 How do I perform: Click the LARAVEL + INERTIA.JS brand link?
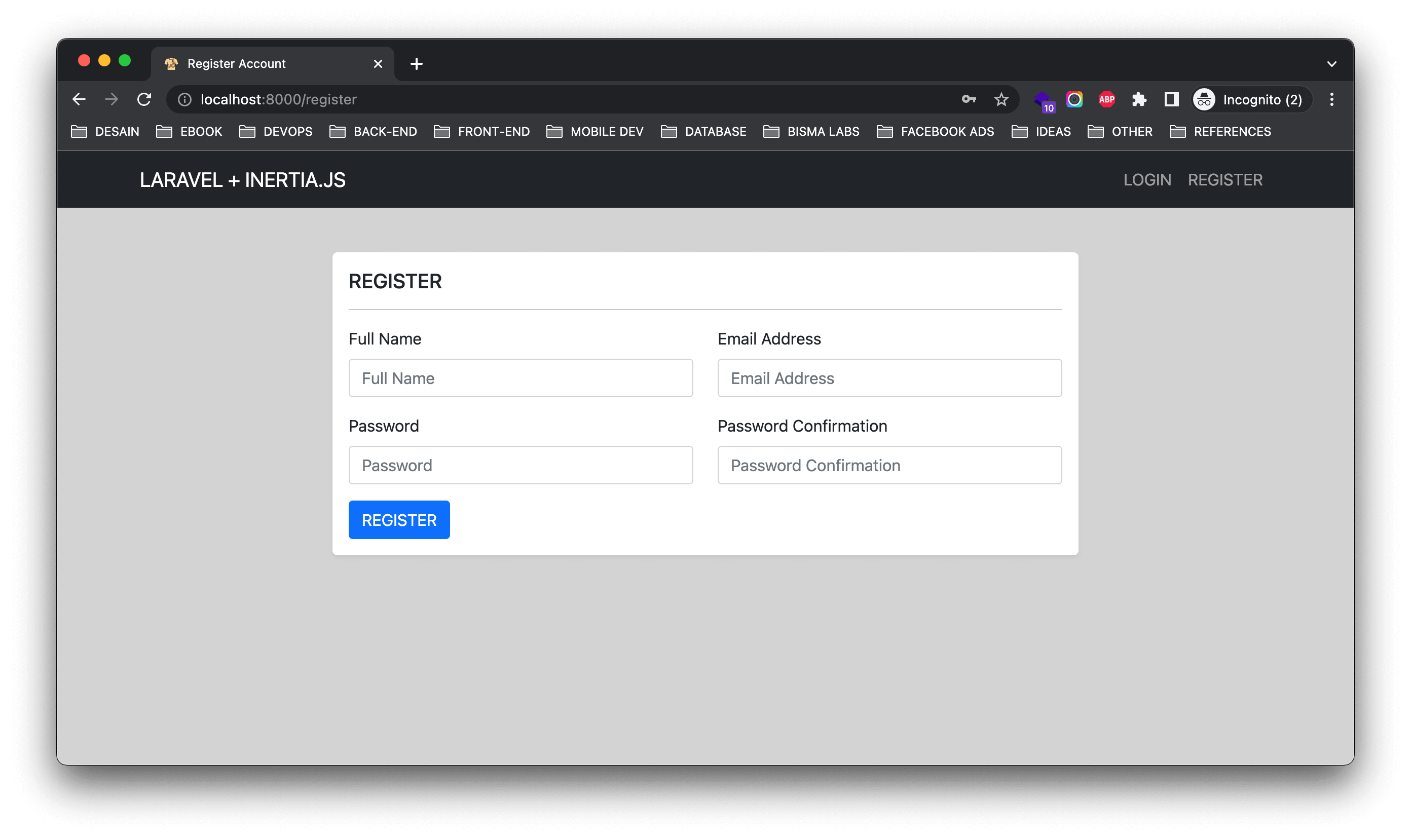242,180
